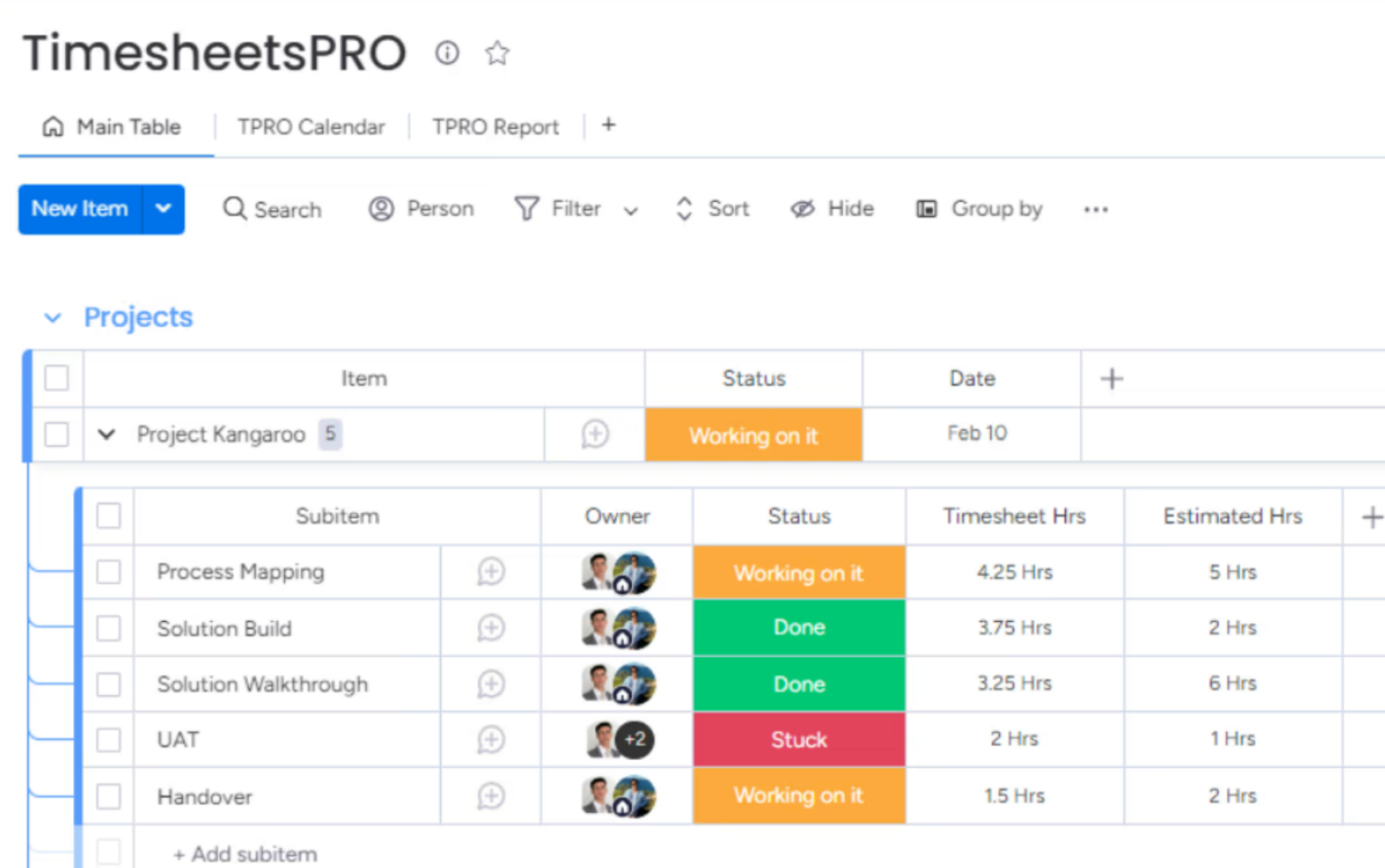Check the select-all checkbox in the subitem header
Viewport: 1385px width, 868px height.
[x=108, y=516]
